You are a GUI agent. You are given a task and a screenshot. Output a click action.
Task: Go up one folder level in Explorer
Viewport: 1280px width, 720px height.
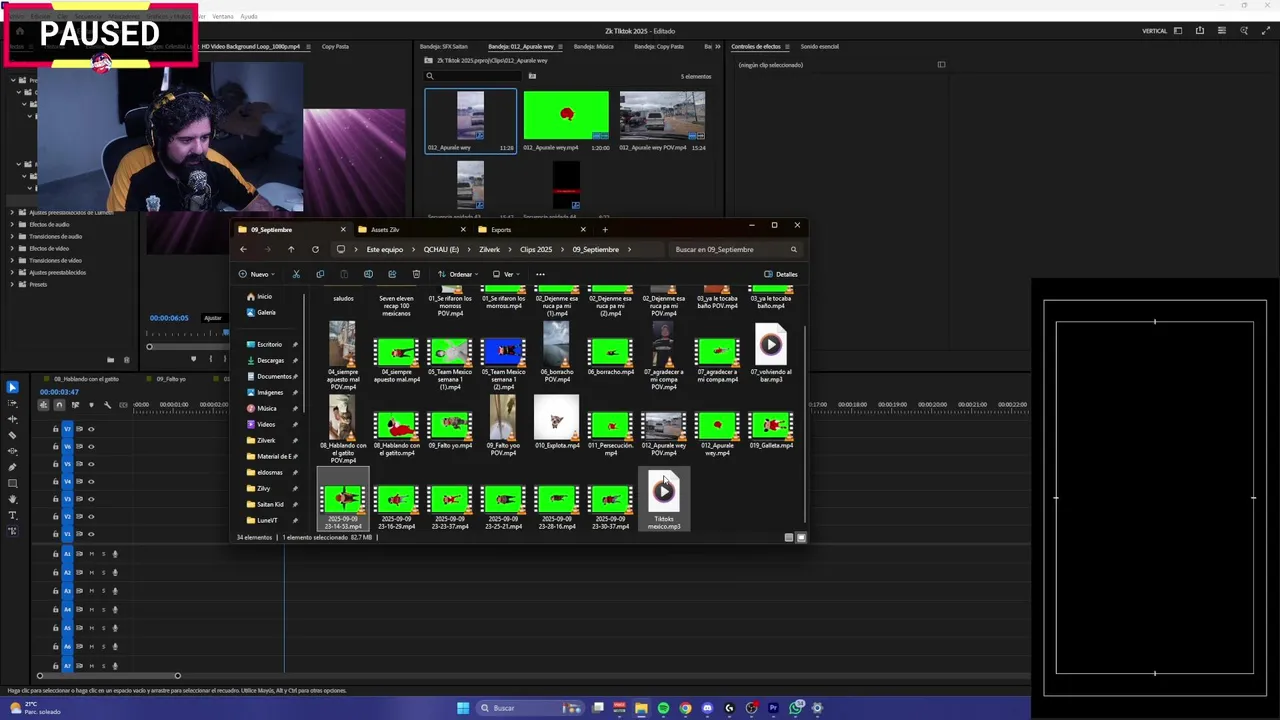(x=291, y=249)
